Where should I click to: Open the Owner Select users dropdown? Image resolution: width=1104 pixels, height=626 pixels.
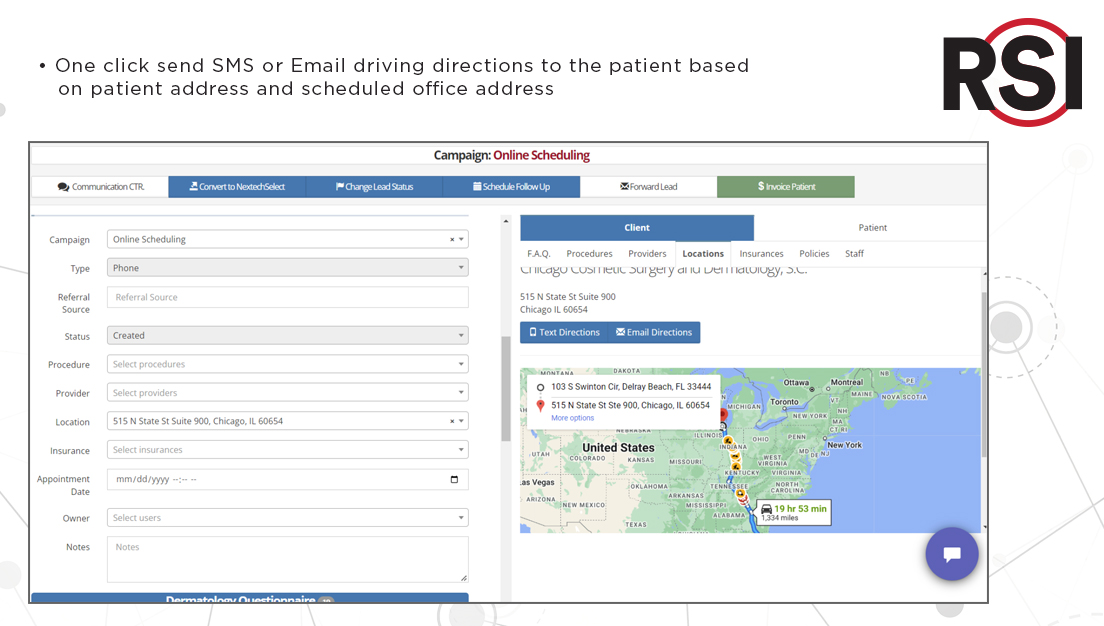287,518
